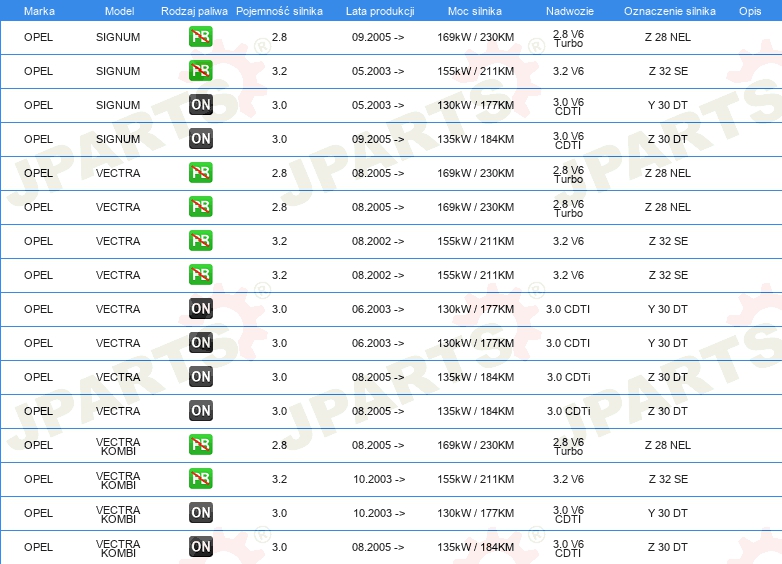The width and height of the screenshot is (782, 564).
Task: Select the ON diesel icon for SIGNUM Y 30 DT
Action: 200,105
